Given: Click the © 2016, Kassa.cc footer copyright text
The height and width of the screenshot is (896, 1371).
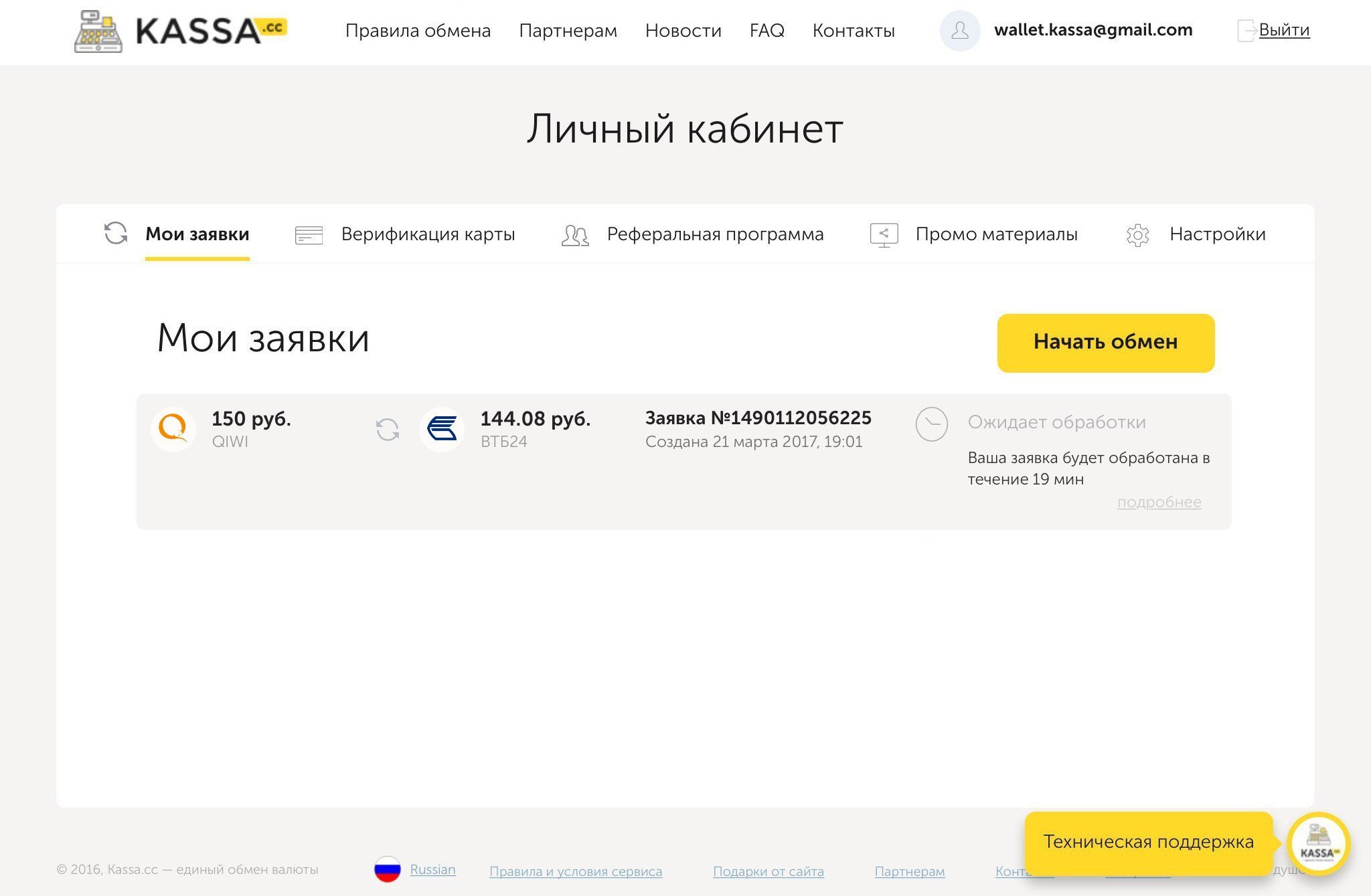Looking at the screenshot, I should 187,869.
